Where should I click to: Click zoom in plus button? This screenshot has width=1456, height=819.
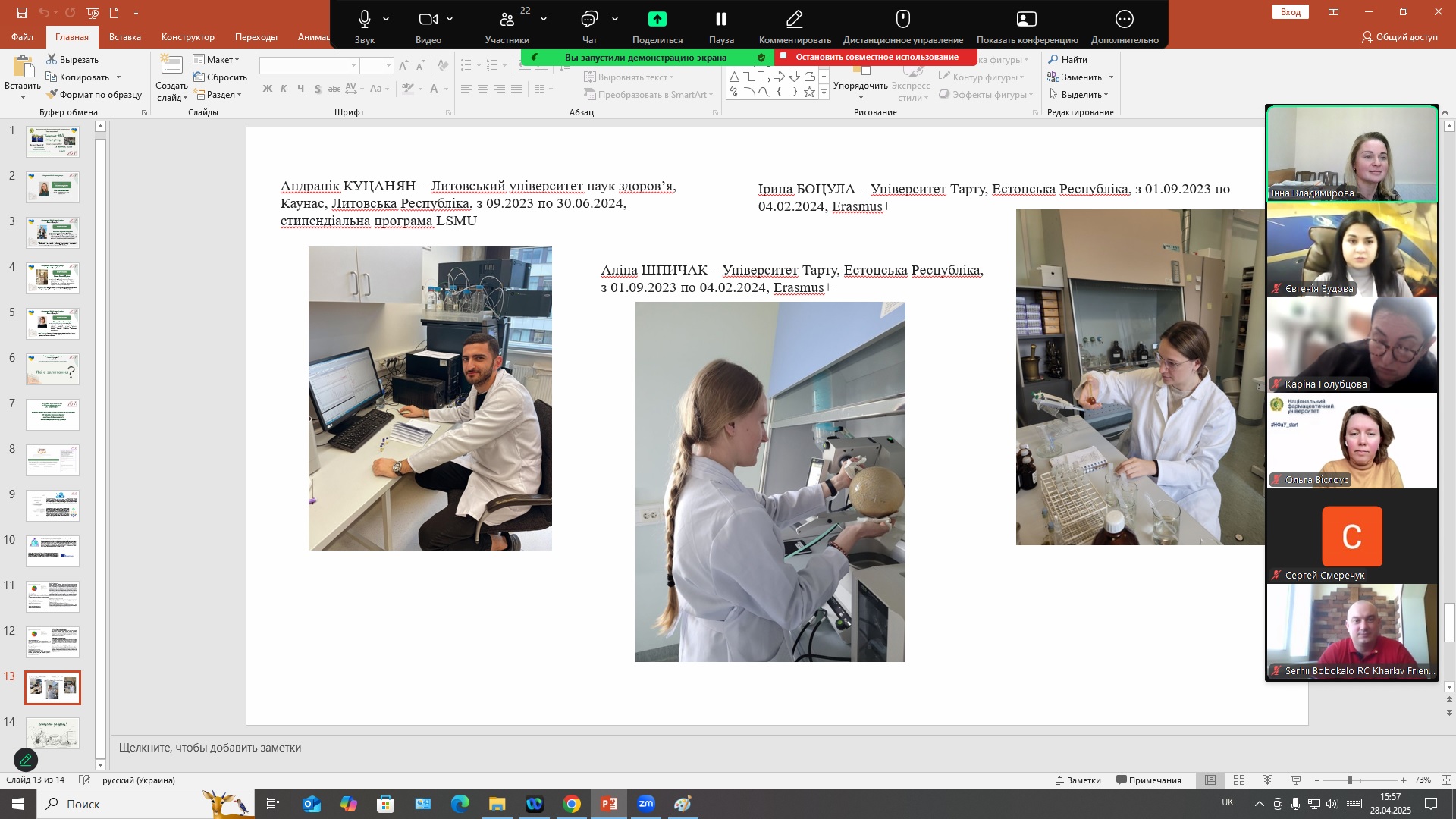pos(1404,780)
